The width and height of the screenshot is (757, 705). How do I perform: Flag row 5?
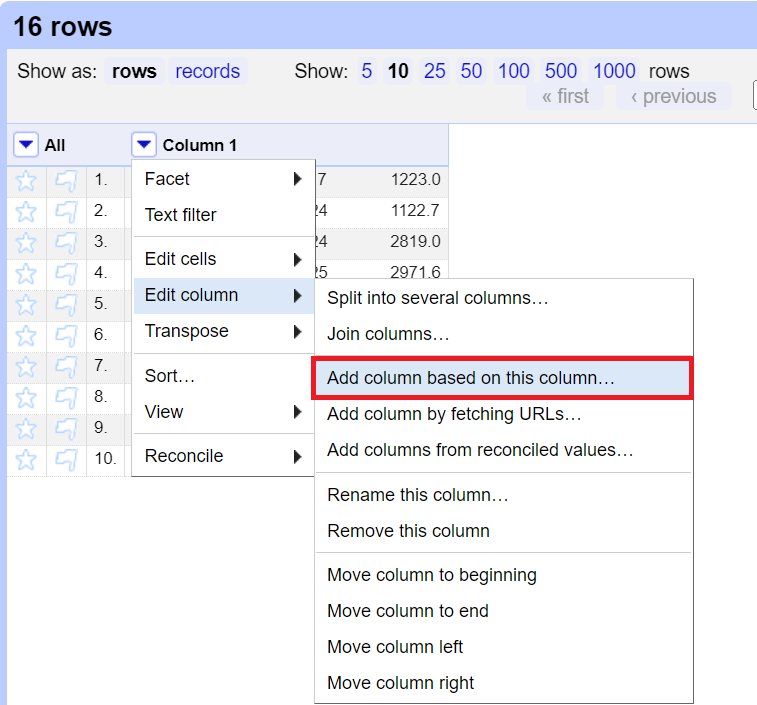coord(66,305)
